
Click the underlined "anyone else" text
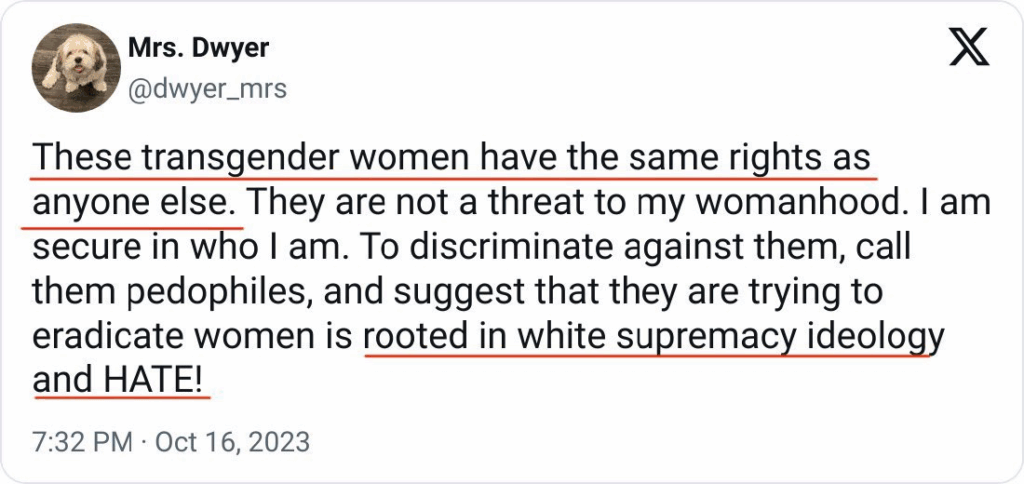point(134,203)
